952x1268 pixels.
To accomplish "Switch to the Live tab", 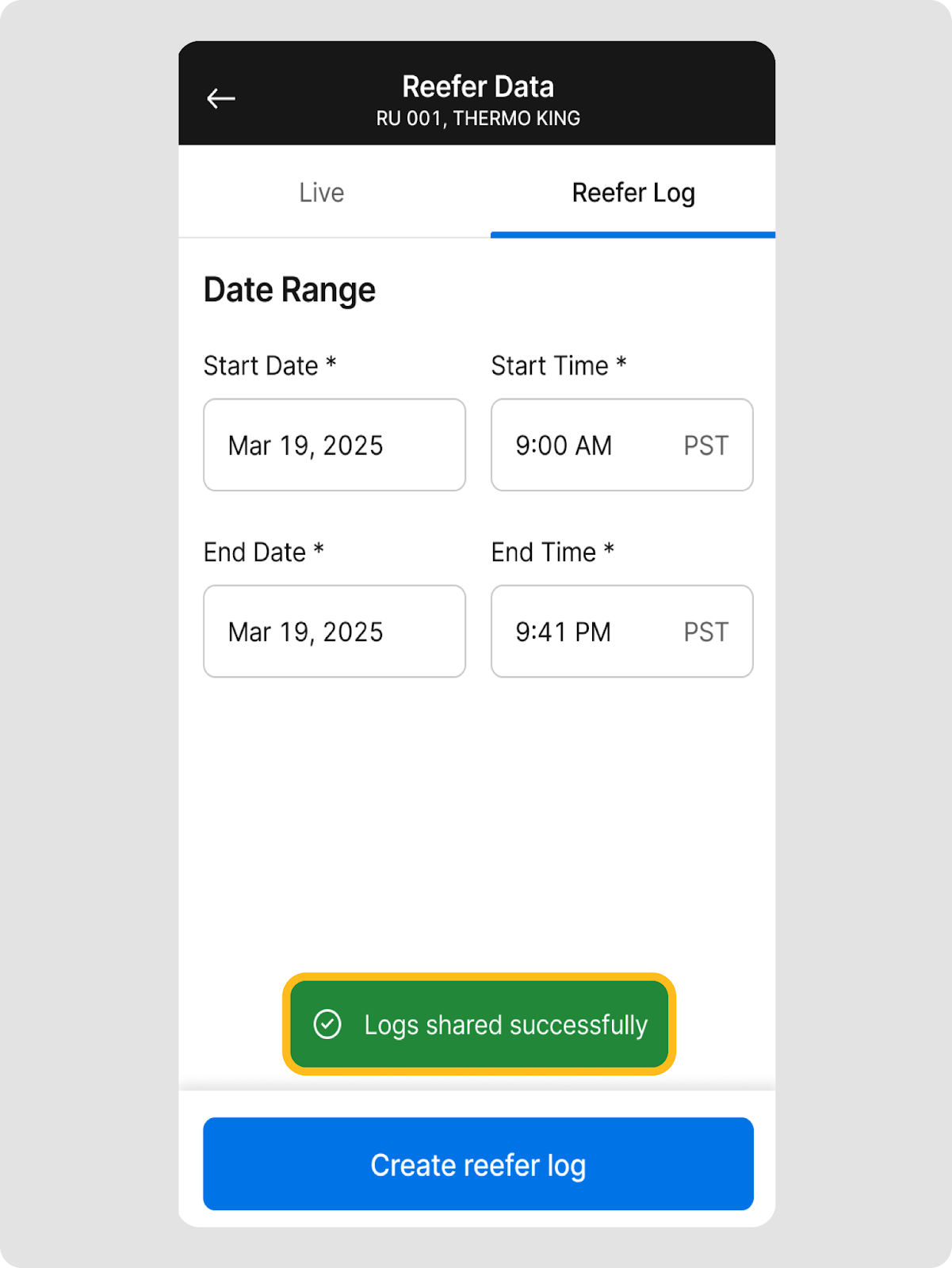I will 322,193.
